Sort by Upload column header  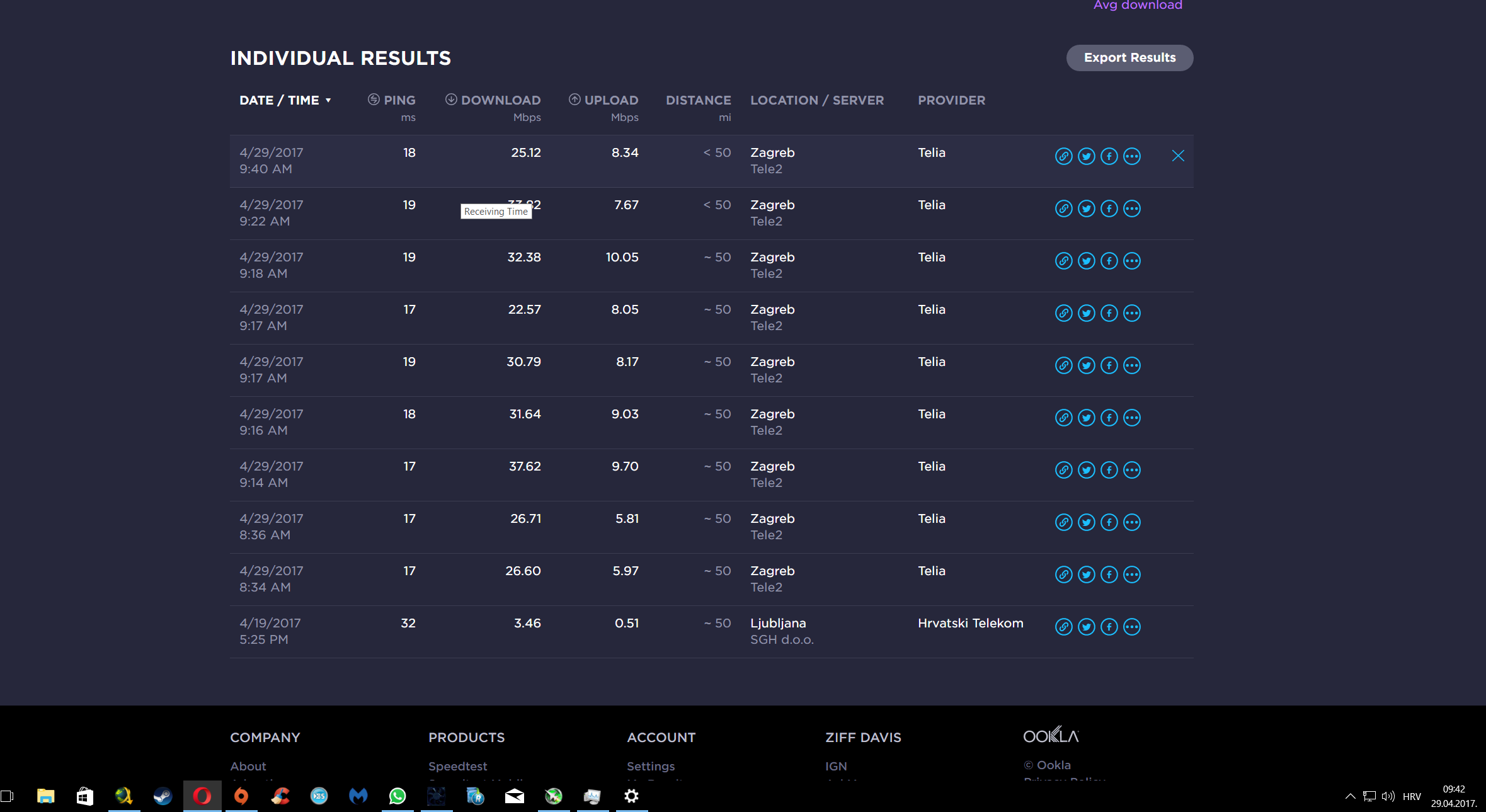[x=610, y=100]
